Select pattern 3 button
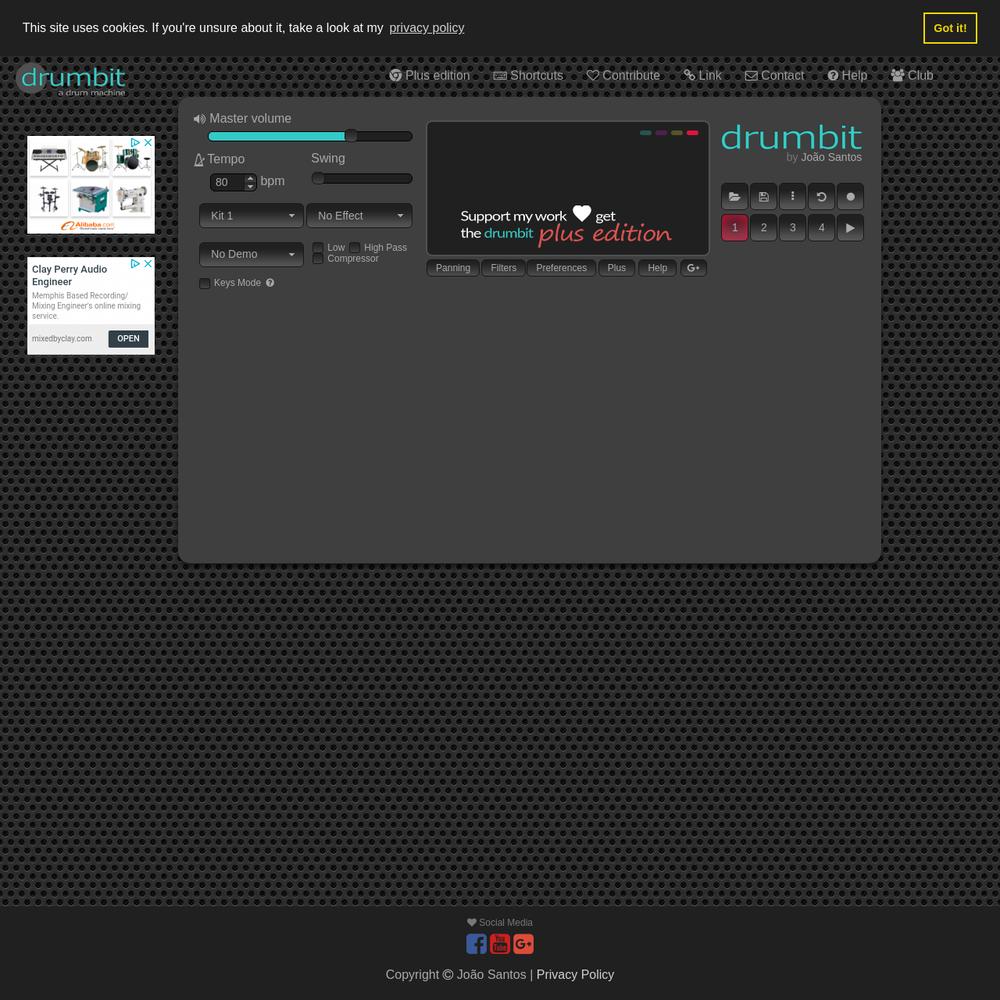 (792, 228)
